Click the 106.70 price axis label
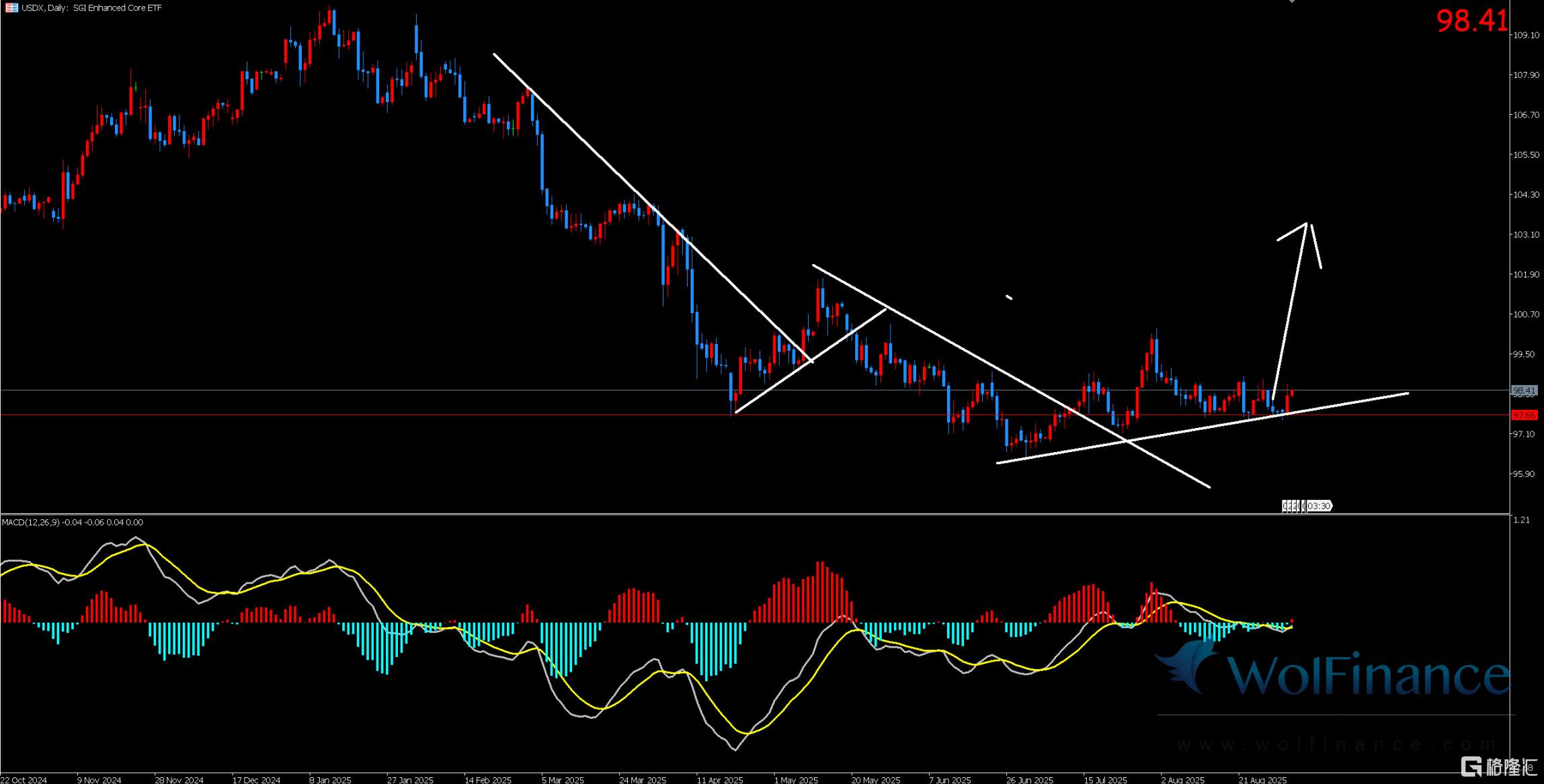Image resolution: width=1544 pixels, height=784 pixels. click(x=1526, y=115)
